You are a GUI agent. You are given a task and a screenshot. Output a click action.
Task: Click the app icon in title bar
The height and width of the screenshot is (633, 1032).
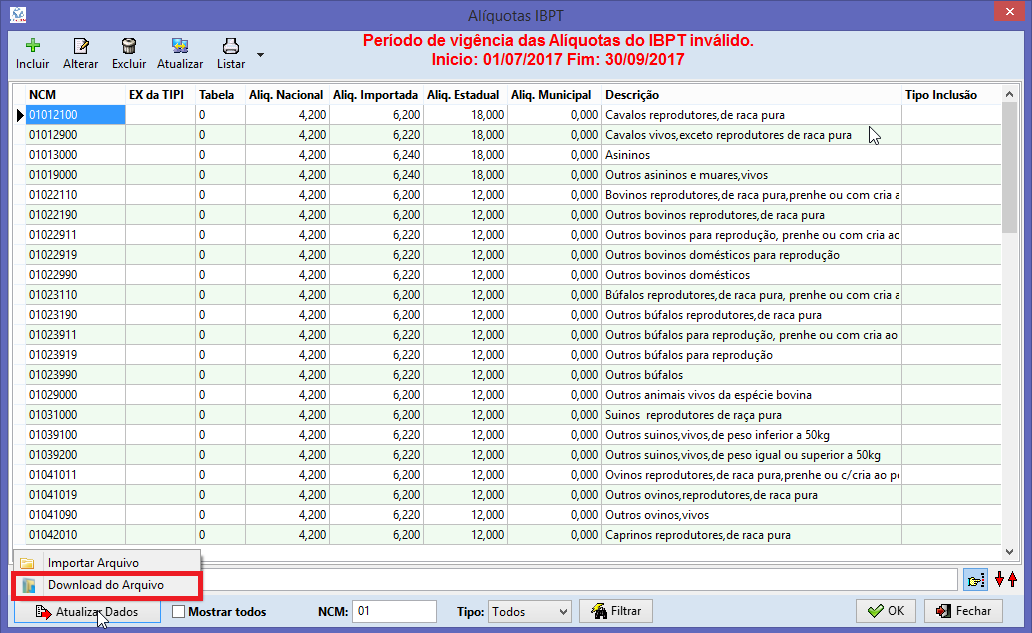(x=18, y=14)
